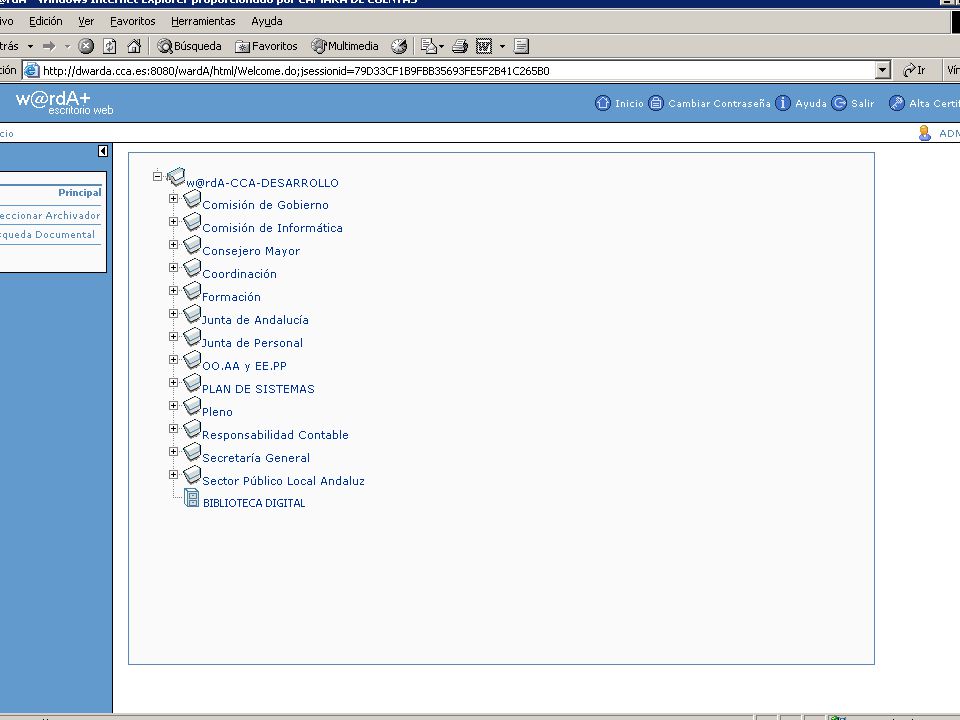Open dropdown arrow next to Word edit icon

502,46
